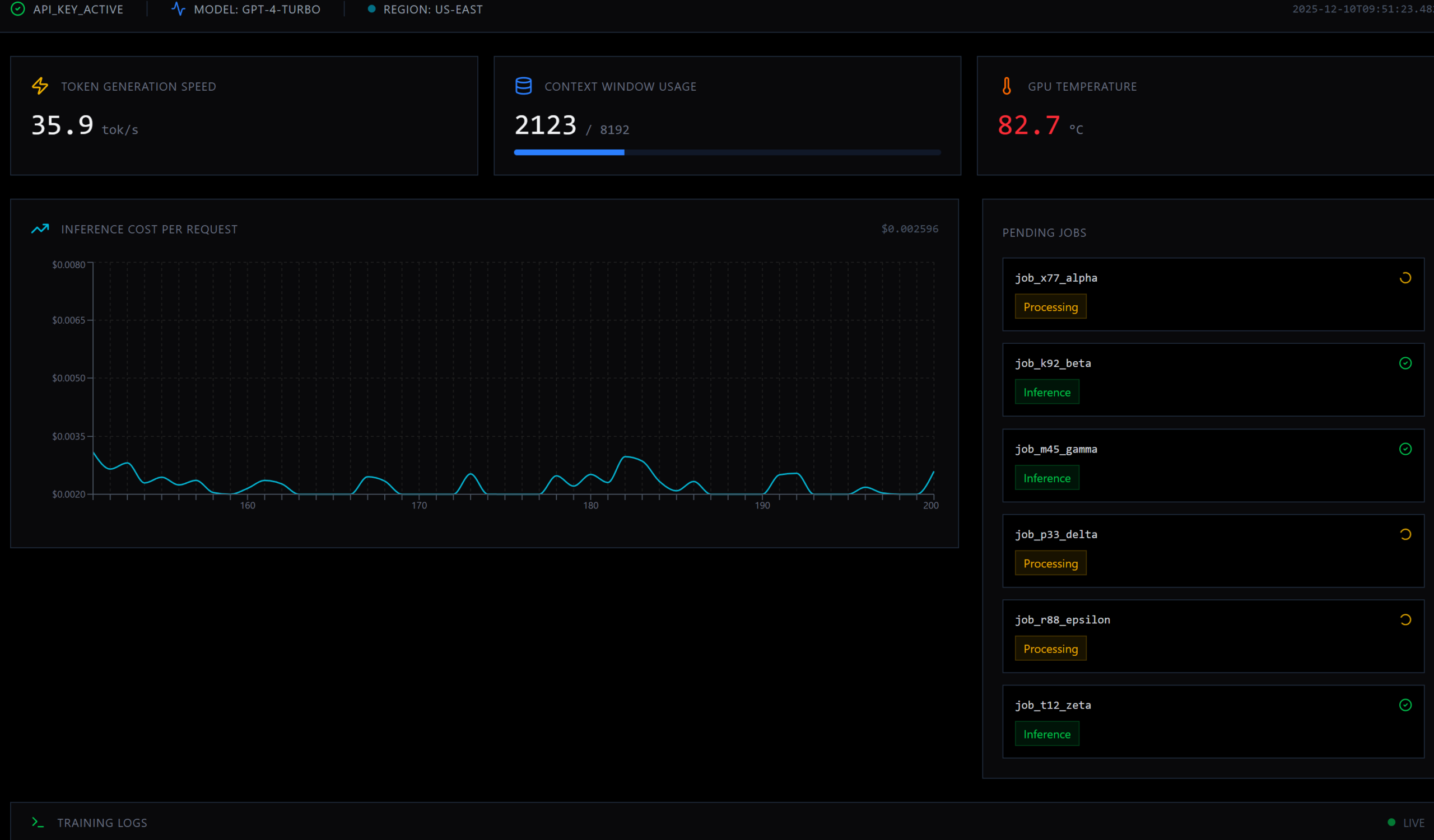The width and height of the screenshot is (1434, 840).
Task: Select the REGION: US-EAST status item
Action: (432, 9)
